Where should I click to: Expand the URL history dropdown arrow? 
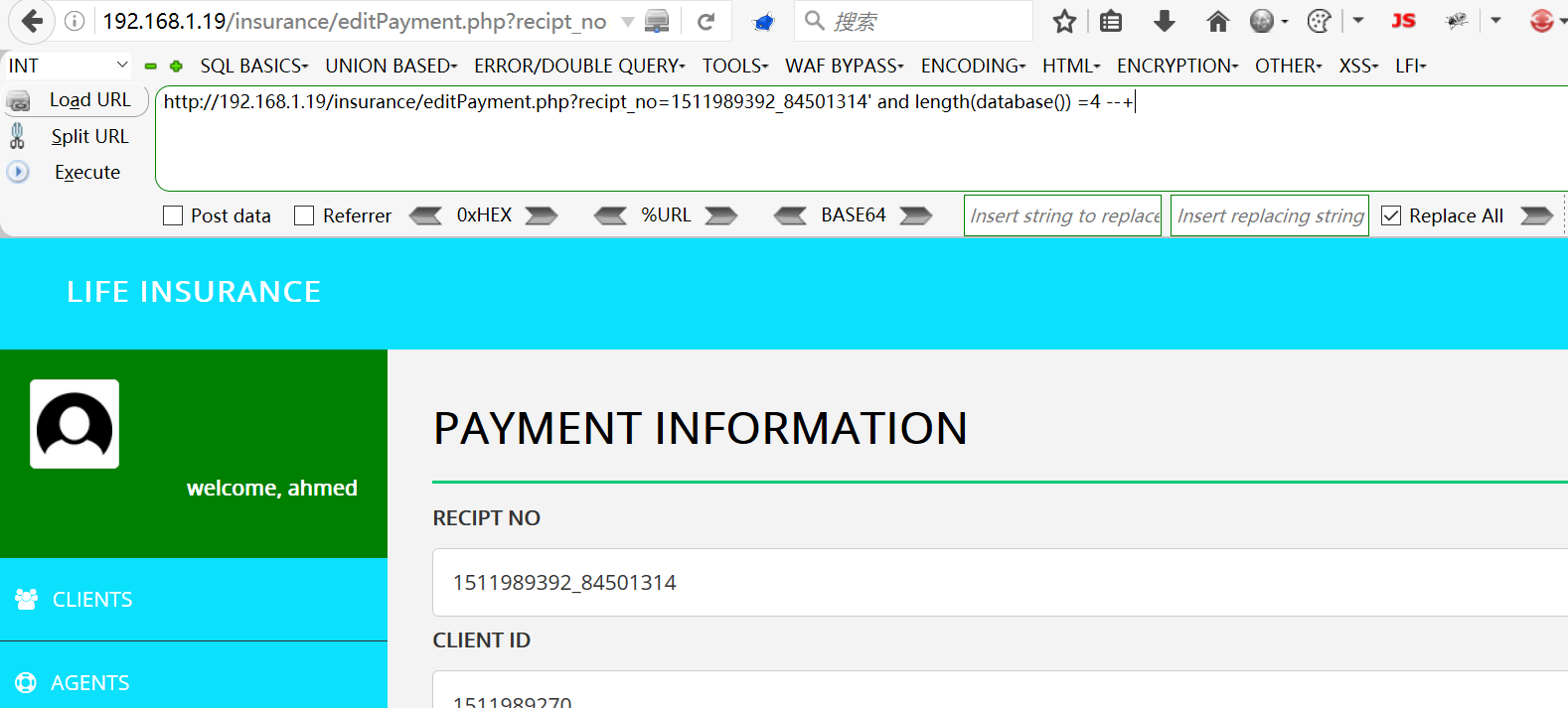[627, 21]
